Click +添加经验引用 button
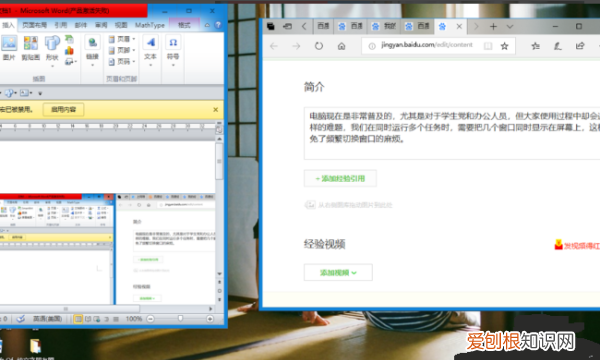Viewport: 600px width, 360px height. (x=340, y=178)
